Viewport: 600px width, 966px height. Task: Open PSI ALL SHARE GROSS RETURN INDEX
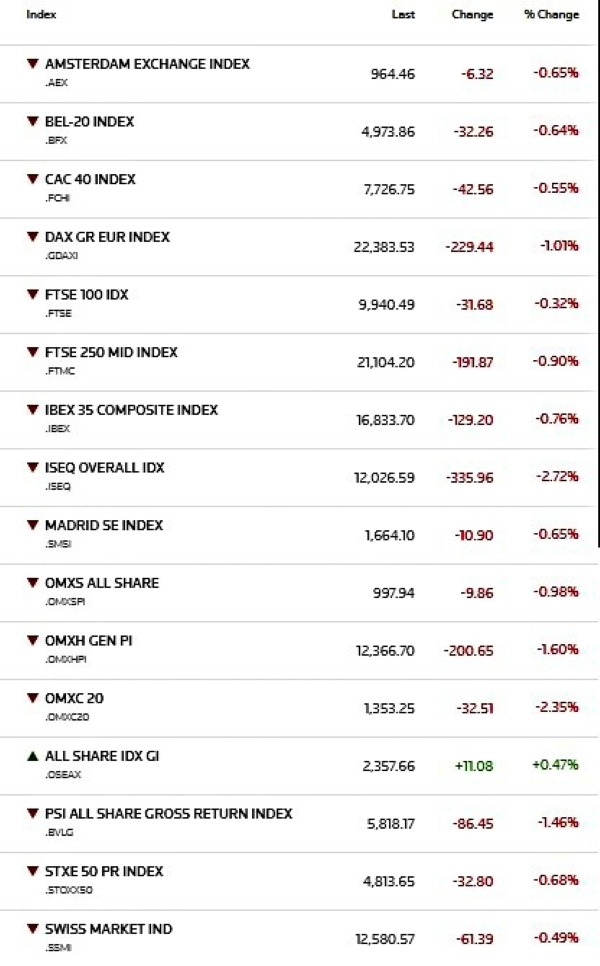click(169, 814)
